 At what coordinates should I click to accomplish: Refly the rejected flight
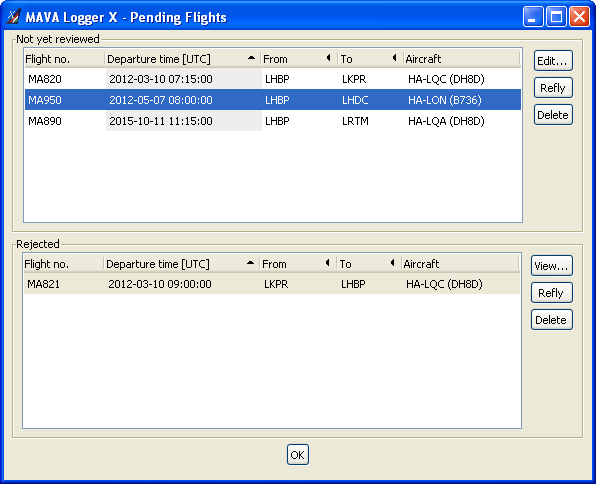pyautogui.click(x=552, y=293)
